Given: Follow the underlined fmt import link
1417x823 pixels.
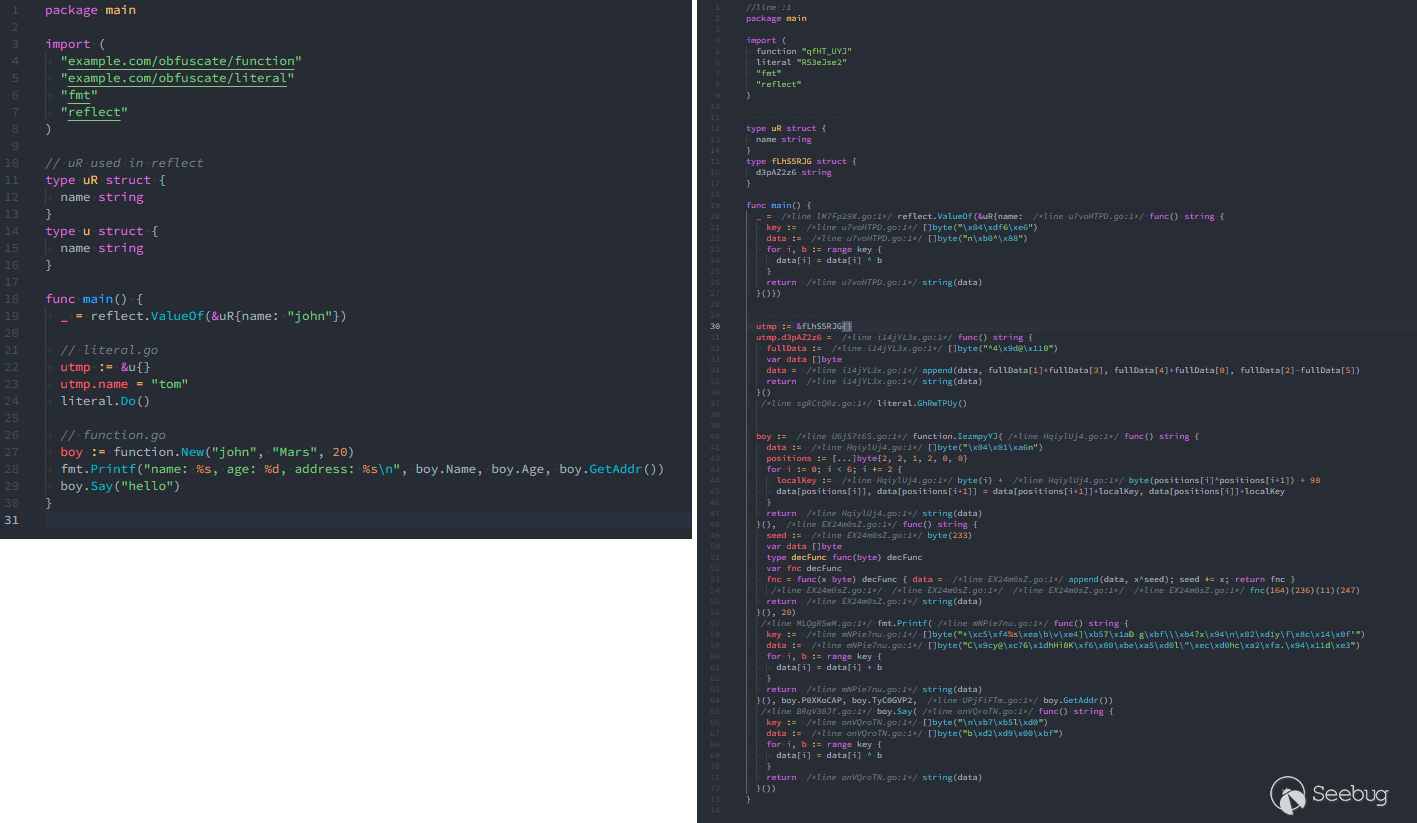Looking at the screenshot, I should tap(78, 94).
